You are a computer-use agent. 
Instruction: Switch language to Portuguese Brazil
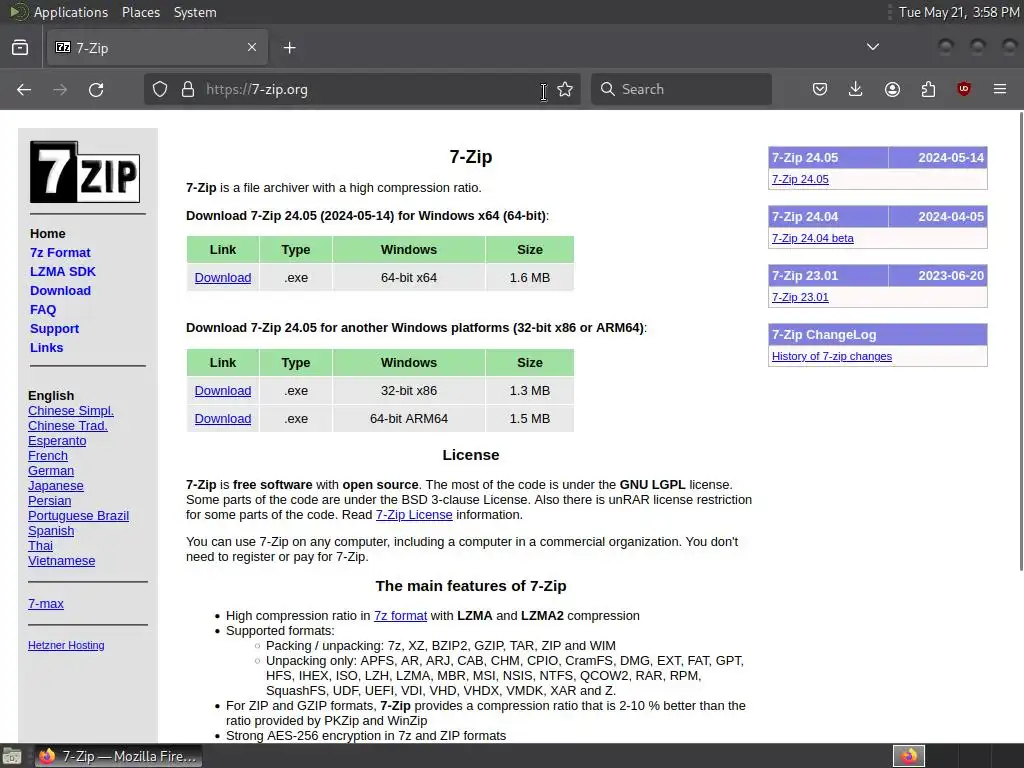[x=78, y=516]
